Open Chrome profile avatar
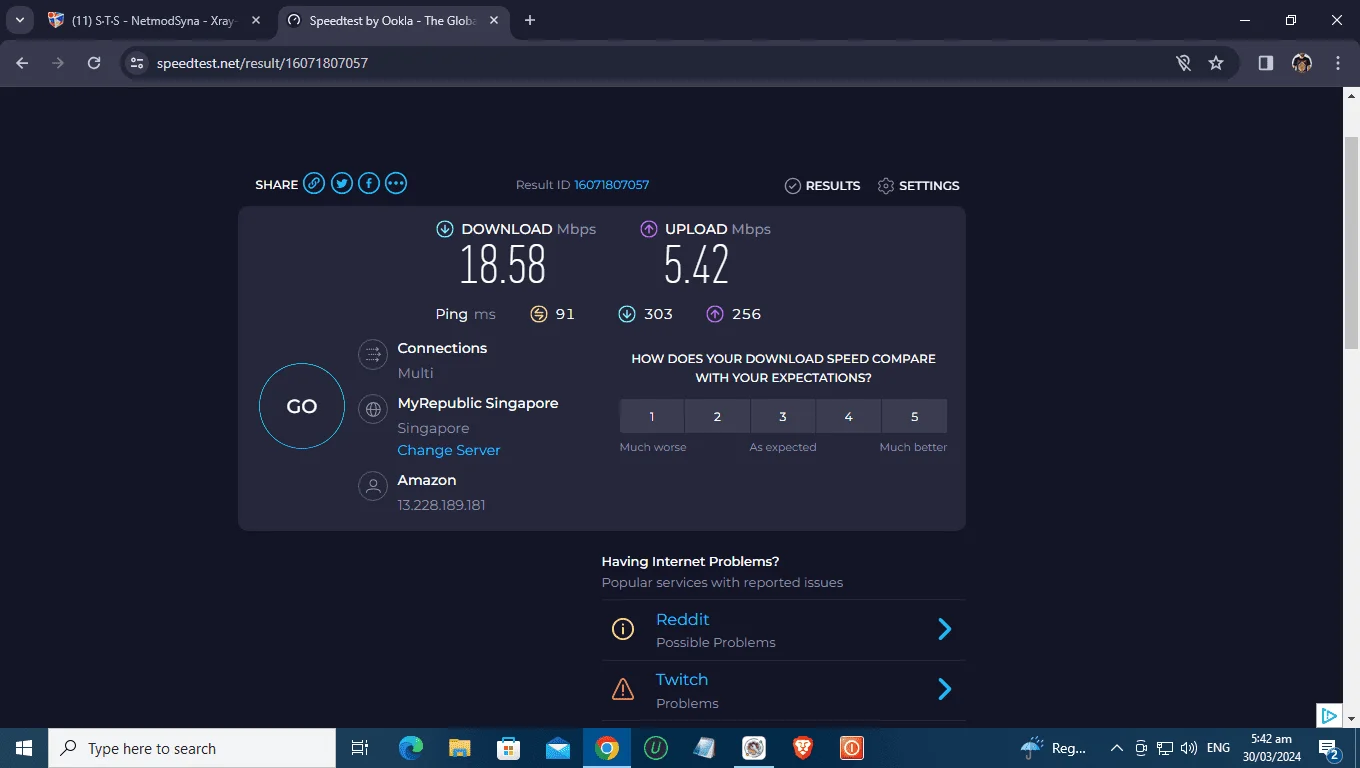Image resolution: width=1360 pixels, height=768 pixels. tap(1301, 63)
